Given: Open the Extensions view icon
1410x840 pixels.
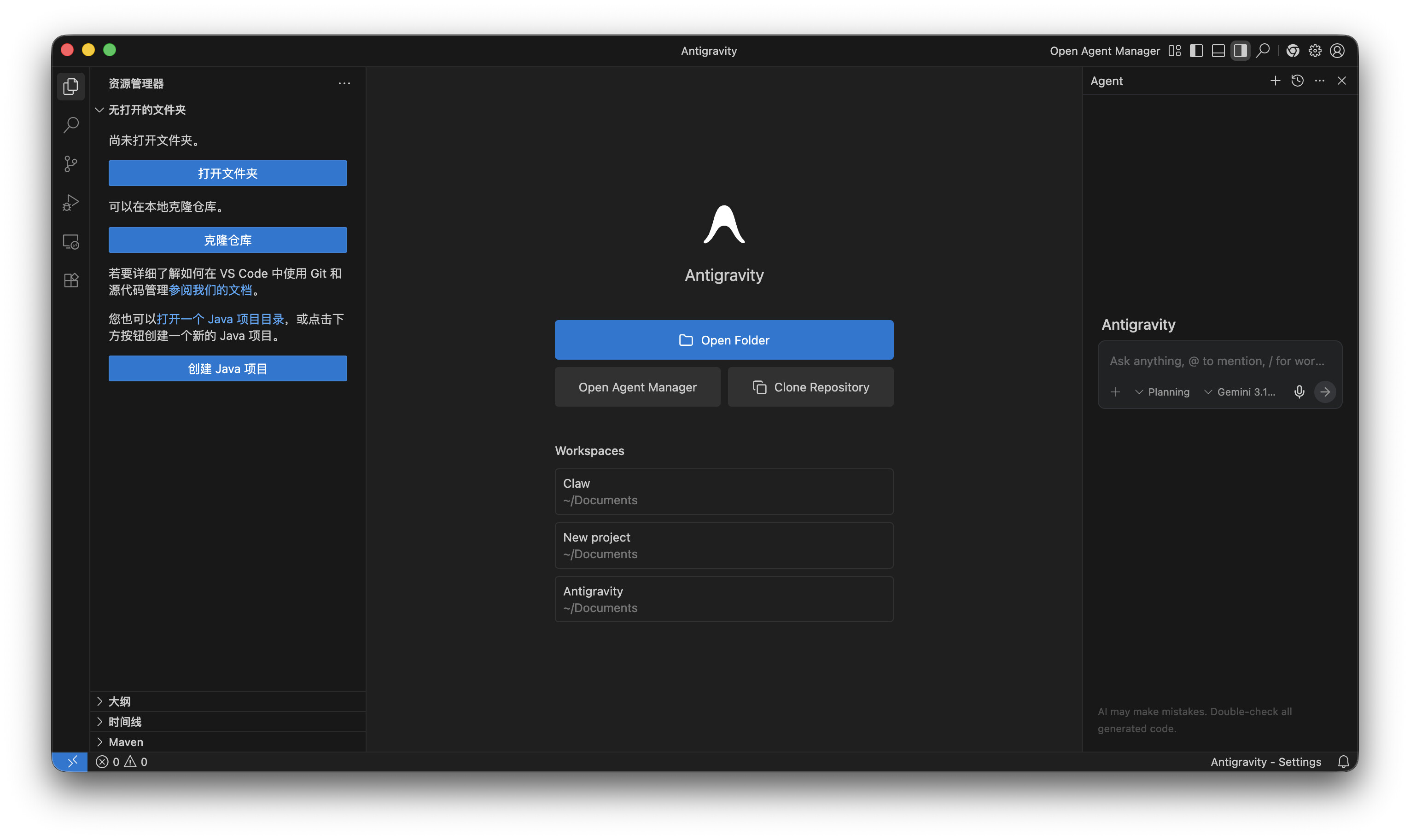Looking at the screenshot, I should [71, 280].
